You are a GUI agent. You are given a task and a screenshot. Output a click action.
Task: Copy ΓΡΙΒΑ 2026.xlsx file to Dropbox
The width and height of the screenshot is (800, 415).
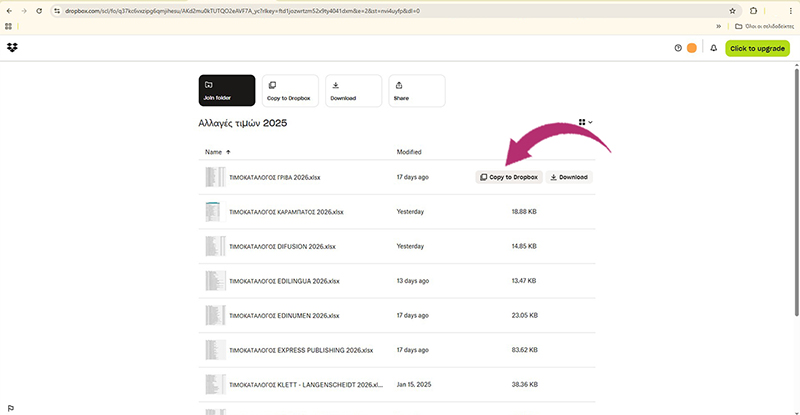509,177
